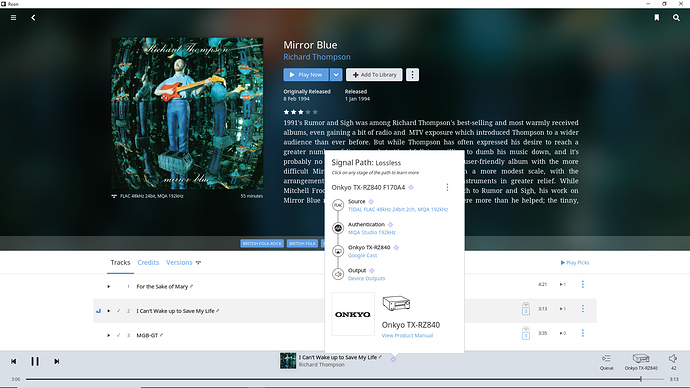
Task: Switch to the Tracks tab
Action: (x=120, y=263)
